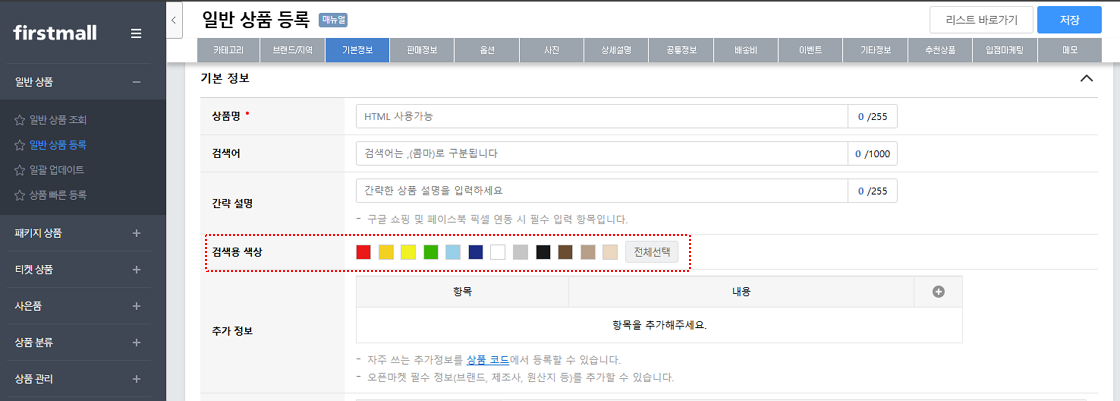Collapse the 일반 상품 menu with minus icon
This screenshot has height=401, width=1120.
136,82
